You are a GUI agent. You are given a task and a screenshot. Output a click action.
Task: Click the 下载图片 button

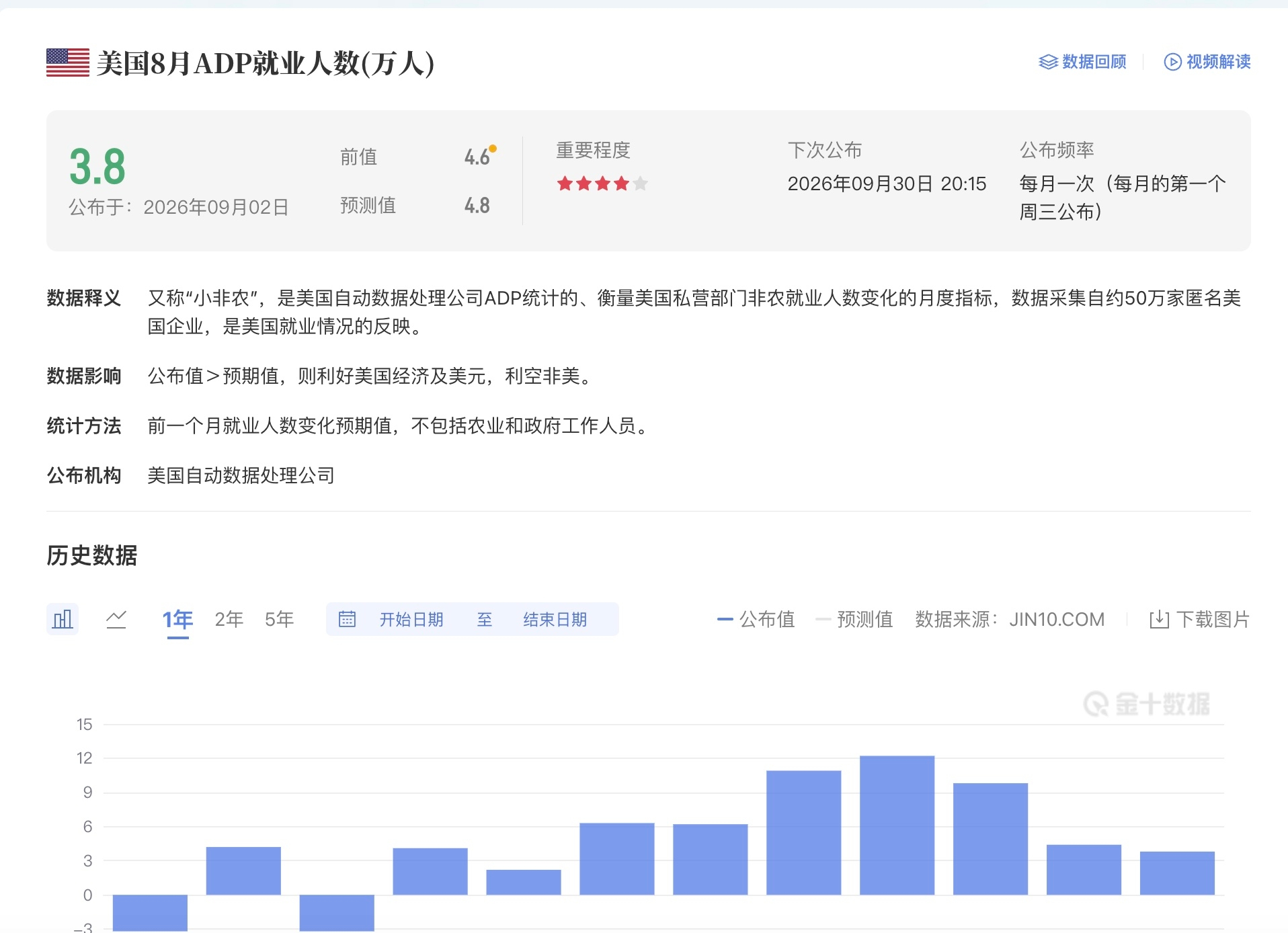click(x=1200, y=619)
